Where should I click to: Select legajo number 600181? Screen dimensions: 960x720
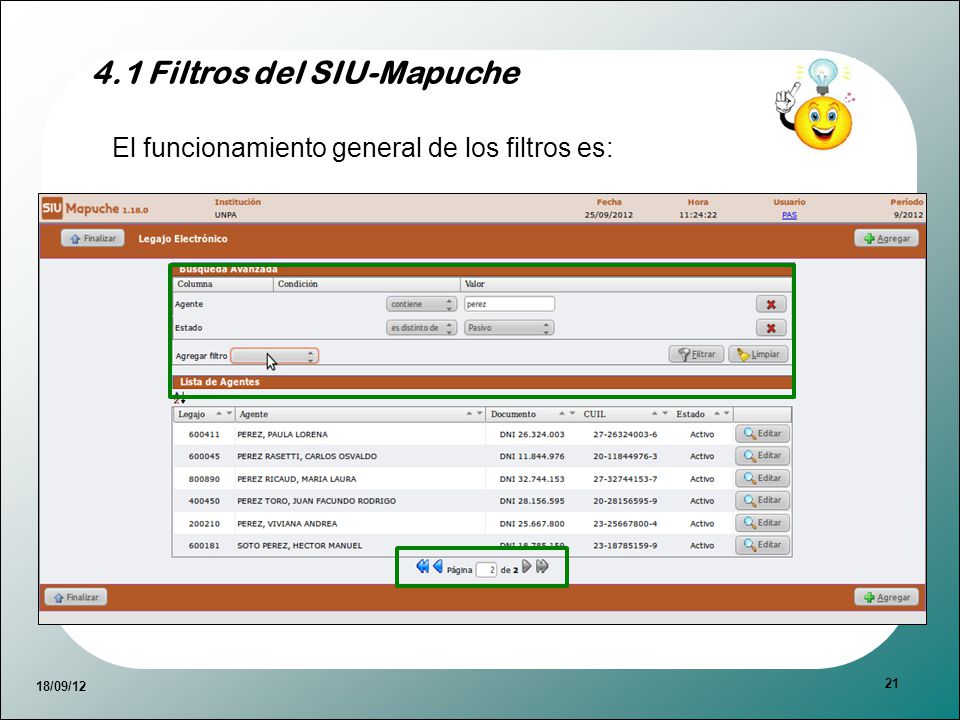[204, 546]
